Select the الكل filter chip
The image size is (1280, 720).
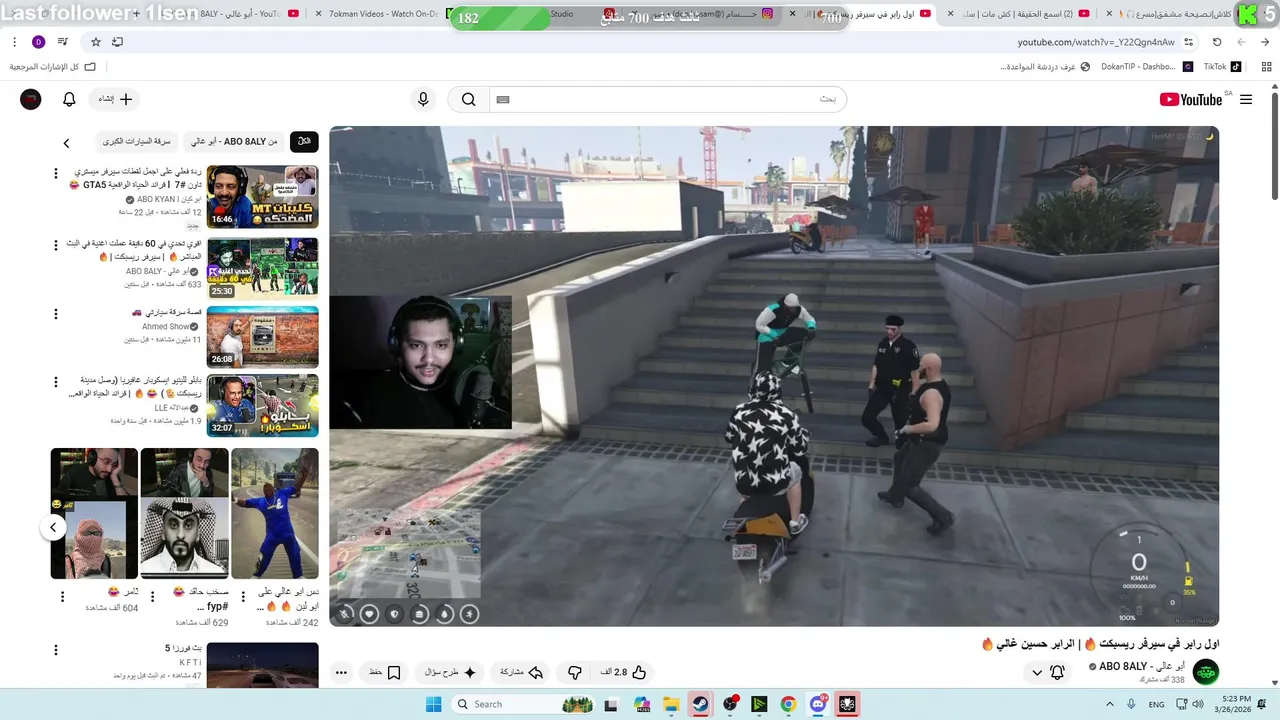[x=304, y=142]
